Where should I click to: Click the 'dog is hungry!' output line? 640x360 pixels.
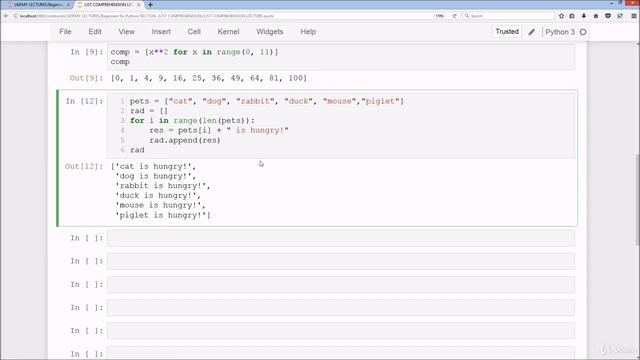(156, 176)
